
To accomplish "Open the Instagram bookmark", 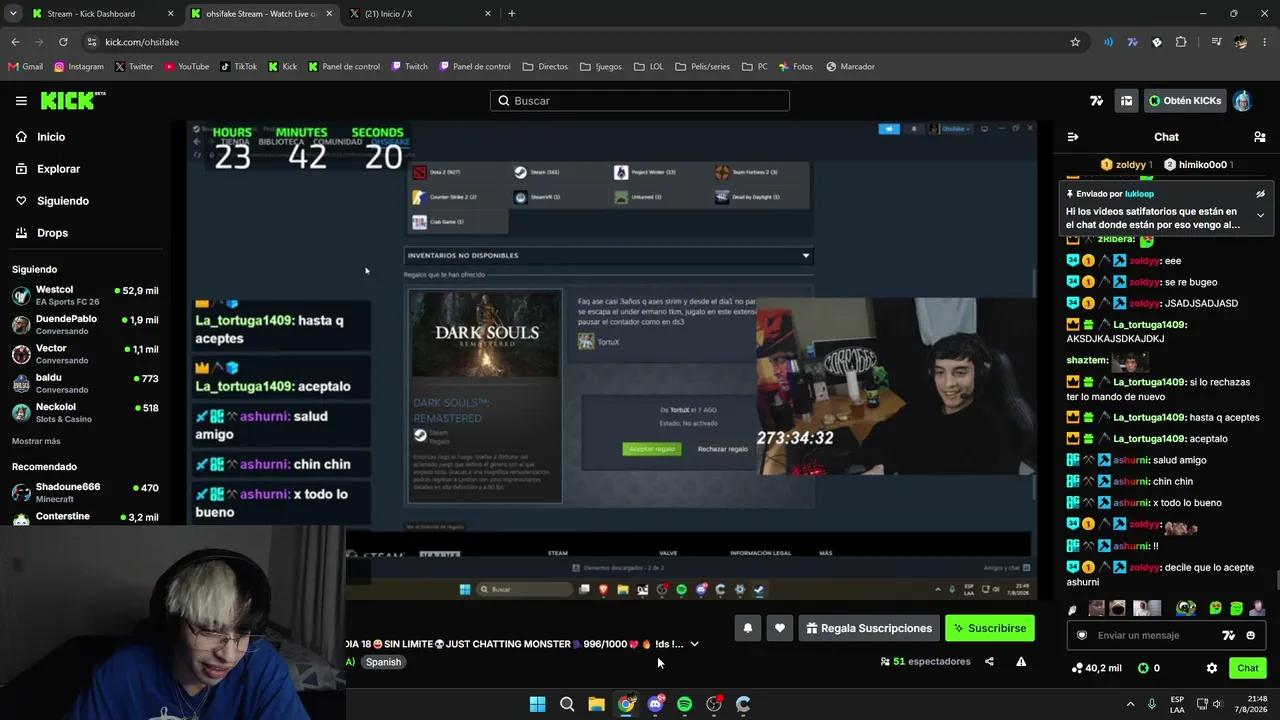I will coord(79,67).
